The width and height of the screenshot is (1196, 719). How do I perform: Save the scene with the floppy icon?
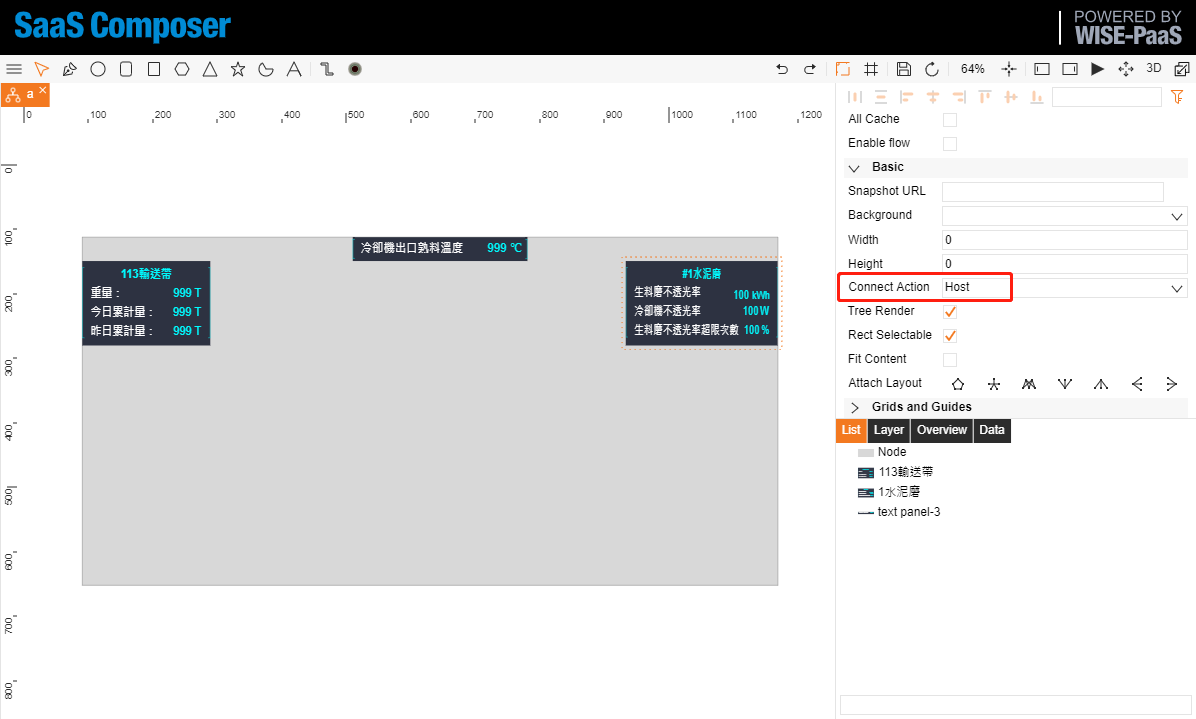click(x=904, y=69)
